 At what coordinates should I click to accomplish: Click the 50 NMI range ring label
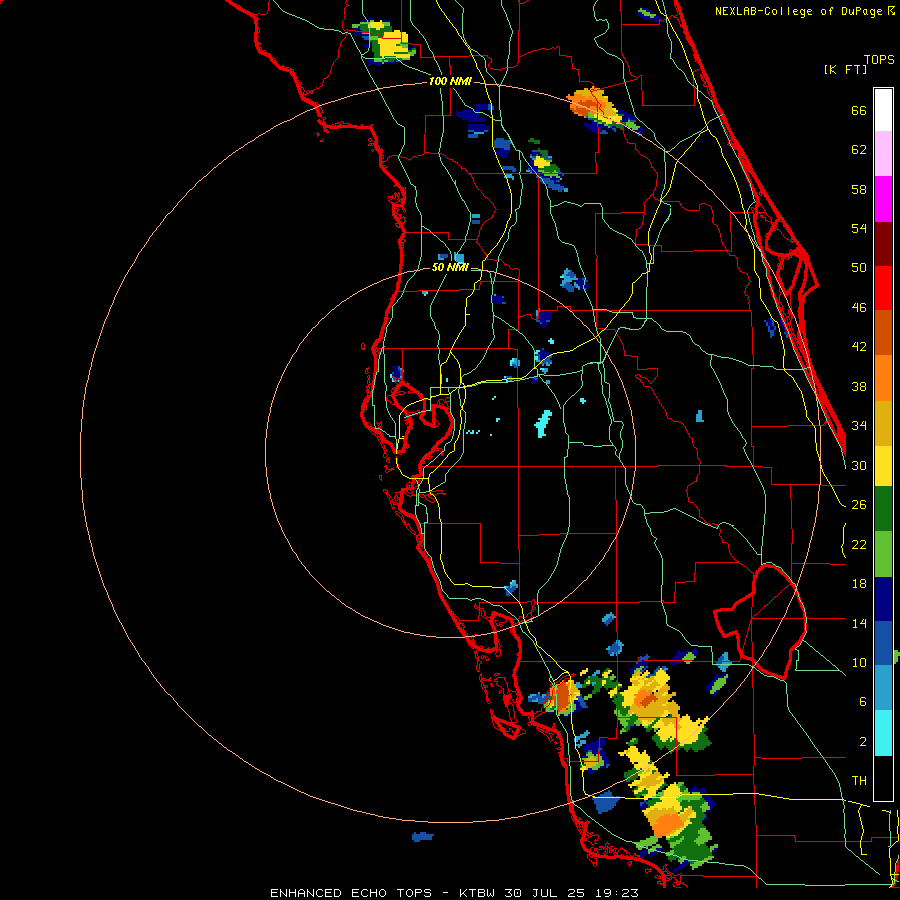(450, 267)
